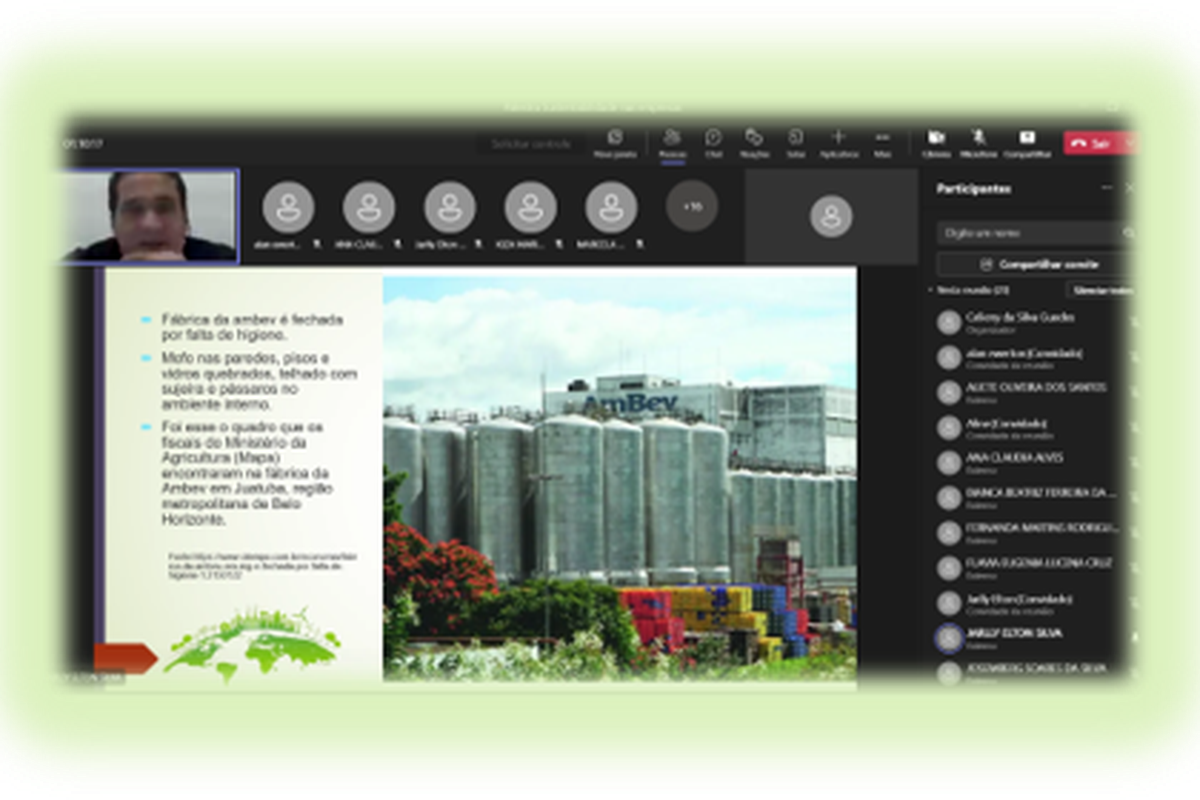Show more participants via +16 bubble

click(x=692, y=206)
